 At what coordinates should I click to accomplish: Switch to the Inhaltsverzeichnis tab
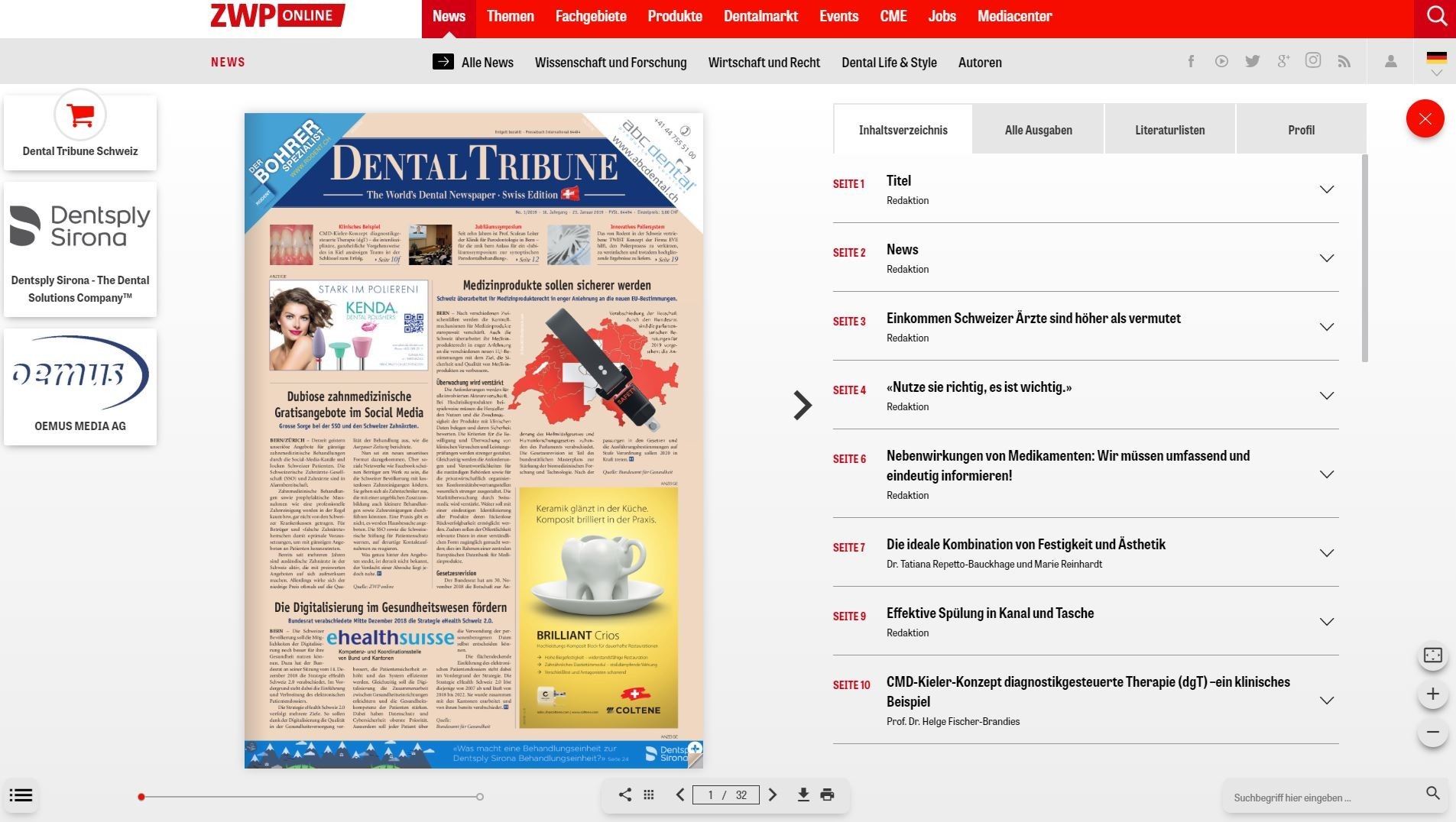coord(903,130)
